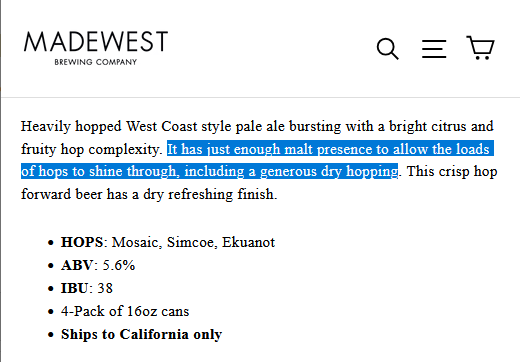
Task: Click the 'ABV' bold label
Action: point(77,265)
